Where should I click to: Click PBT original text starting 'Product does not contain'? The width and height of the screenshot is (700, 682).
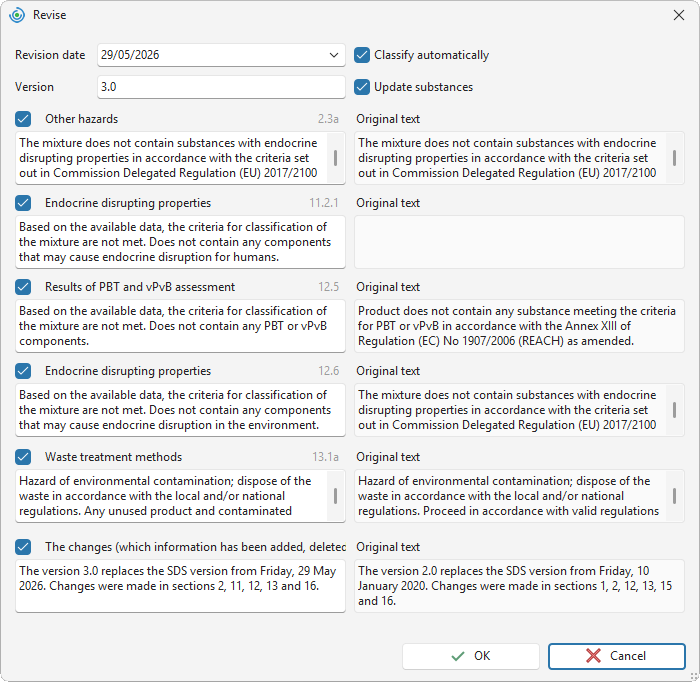[519, 326]
